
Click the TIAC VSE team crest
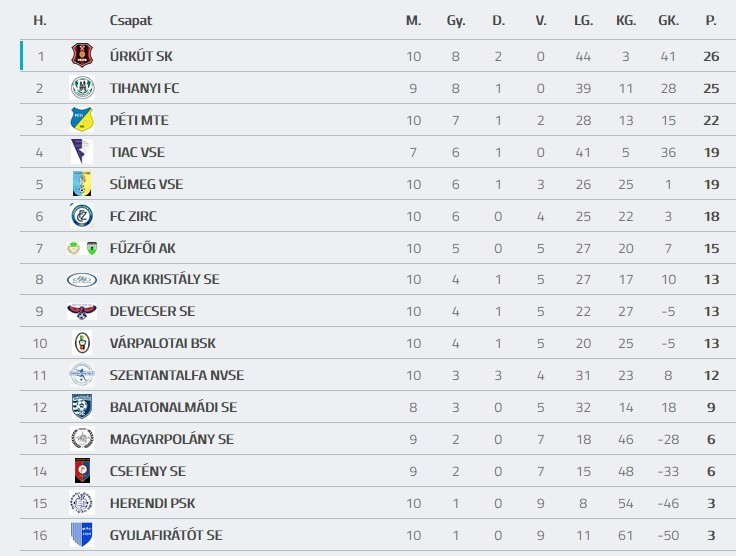coord(81,152)
